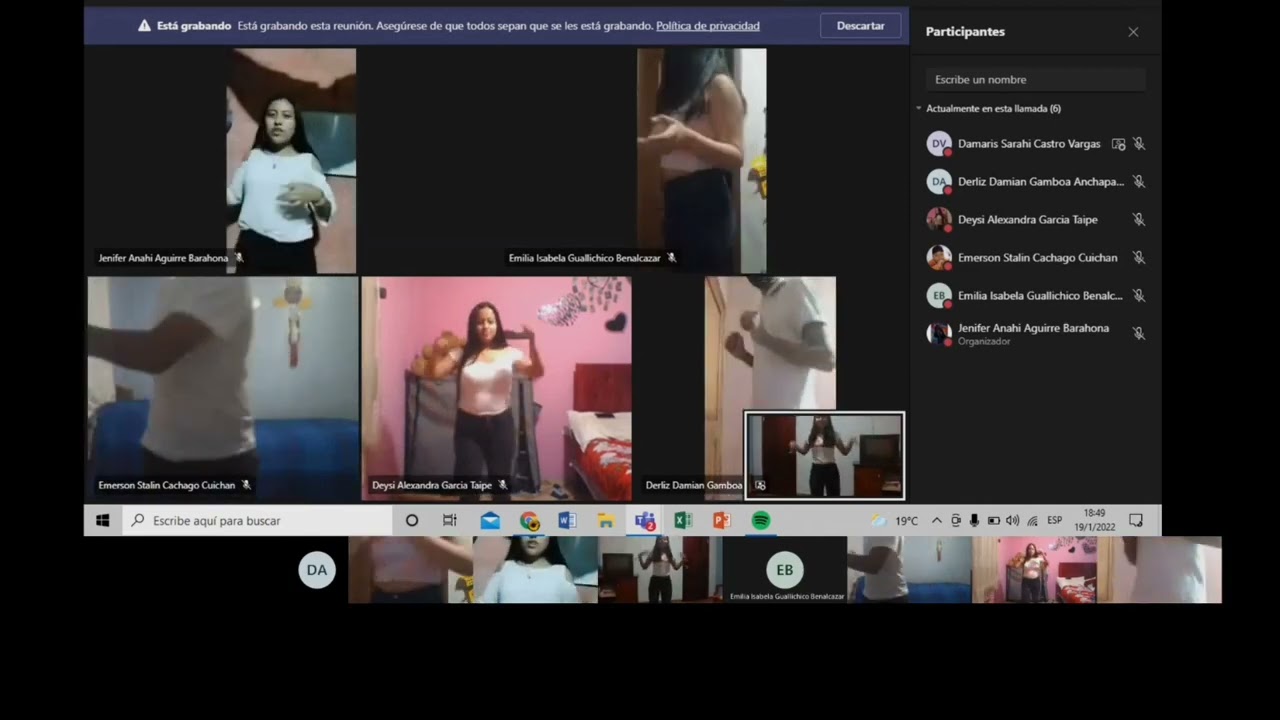Select Jenifer Anahi Aguirre Barahona's avatar in the list
This screenshot has height=720, width=1280.
[x=939, y=334]
